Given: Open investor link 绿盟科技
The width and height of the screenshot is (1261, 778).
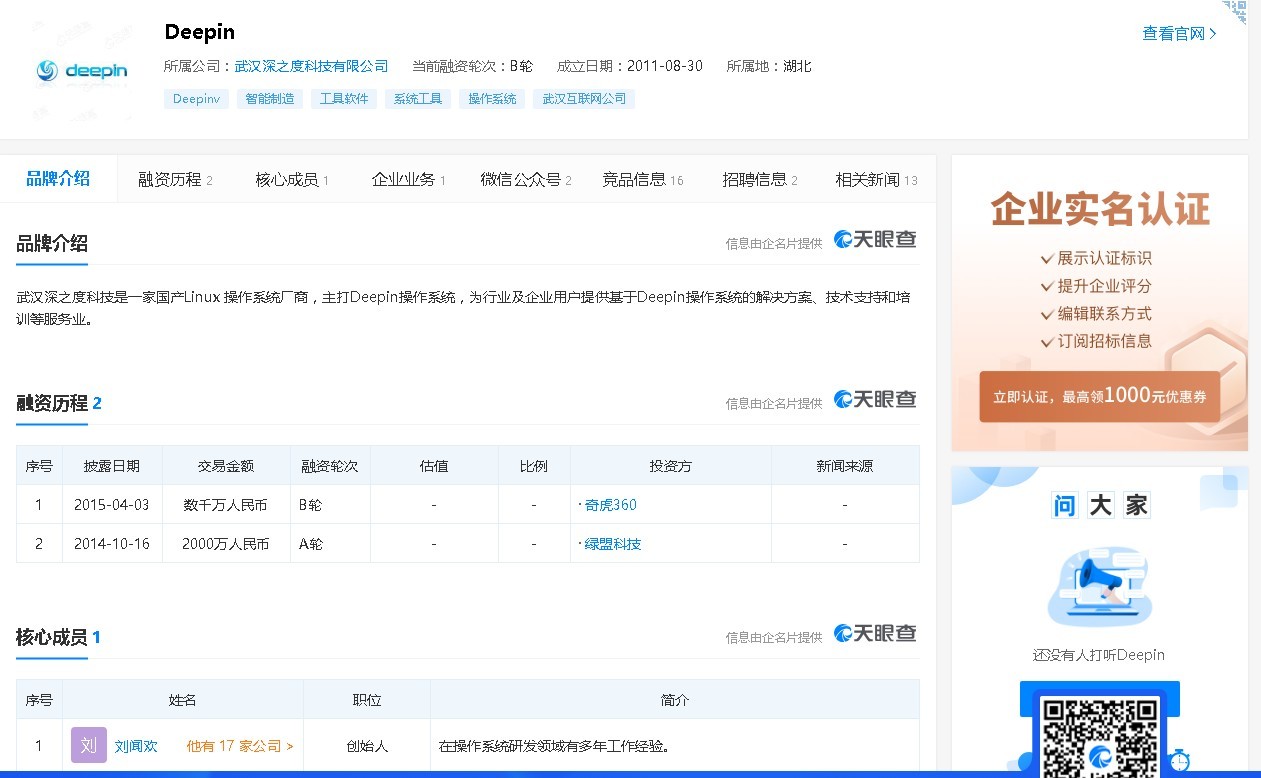Looking at the screenshot, I should click(613, 544).
